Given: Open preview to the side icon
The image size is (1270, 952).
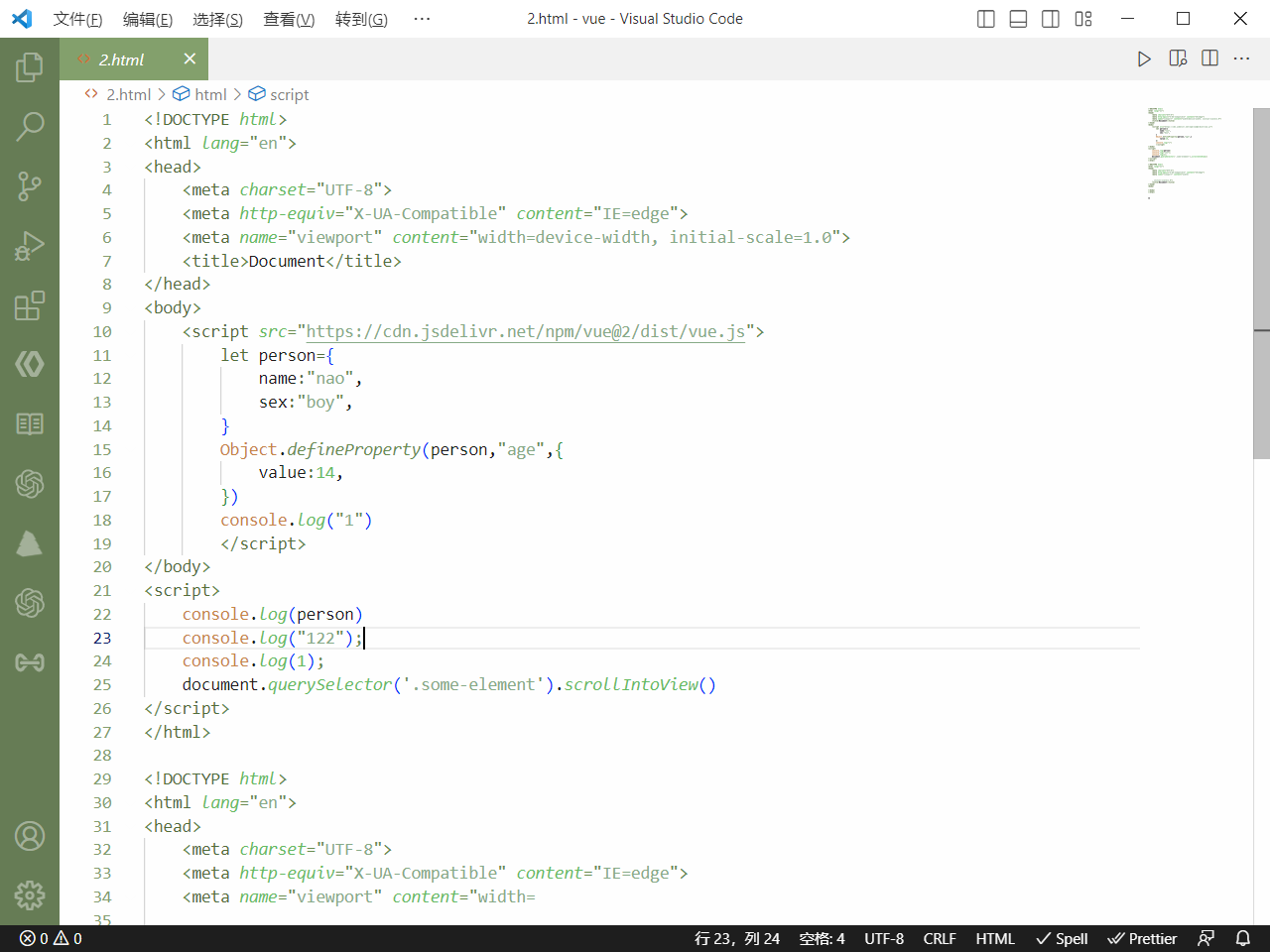Looking at the screenshot, I should click(1178, 59).
